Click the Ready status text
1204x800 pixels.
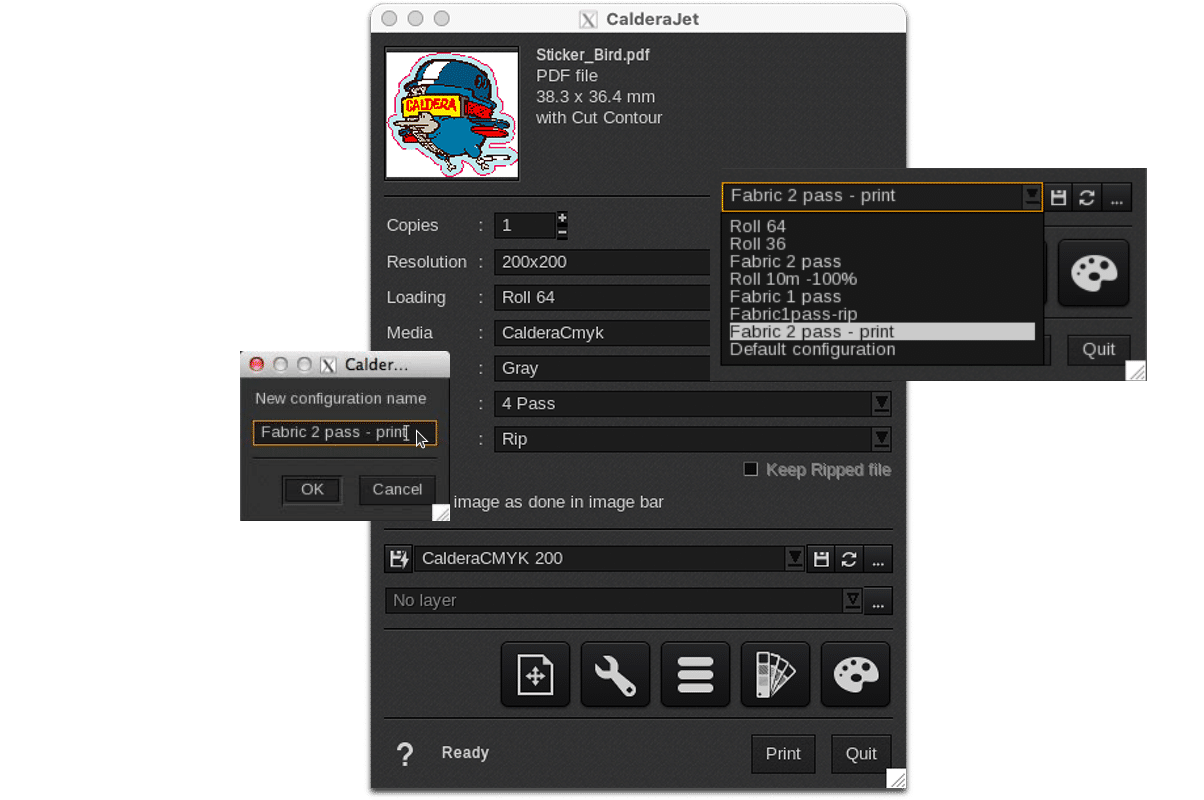(465, 753)
